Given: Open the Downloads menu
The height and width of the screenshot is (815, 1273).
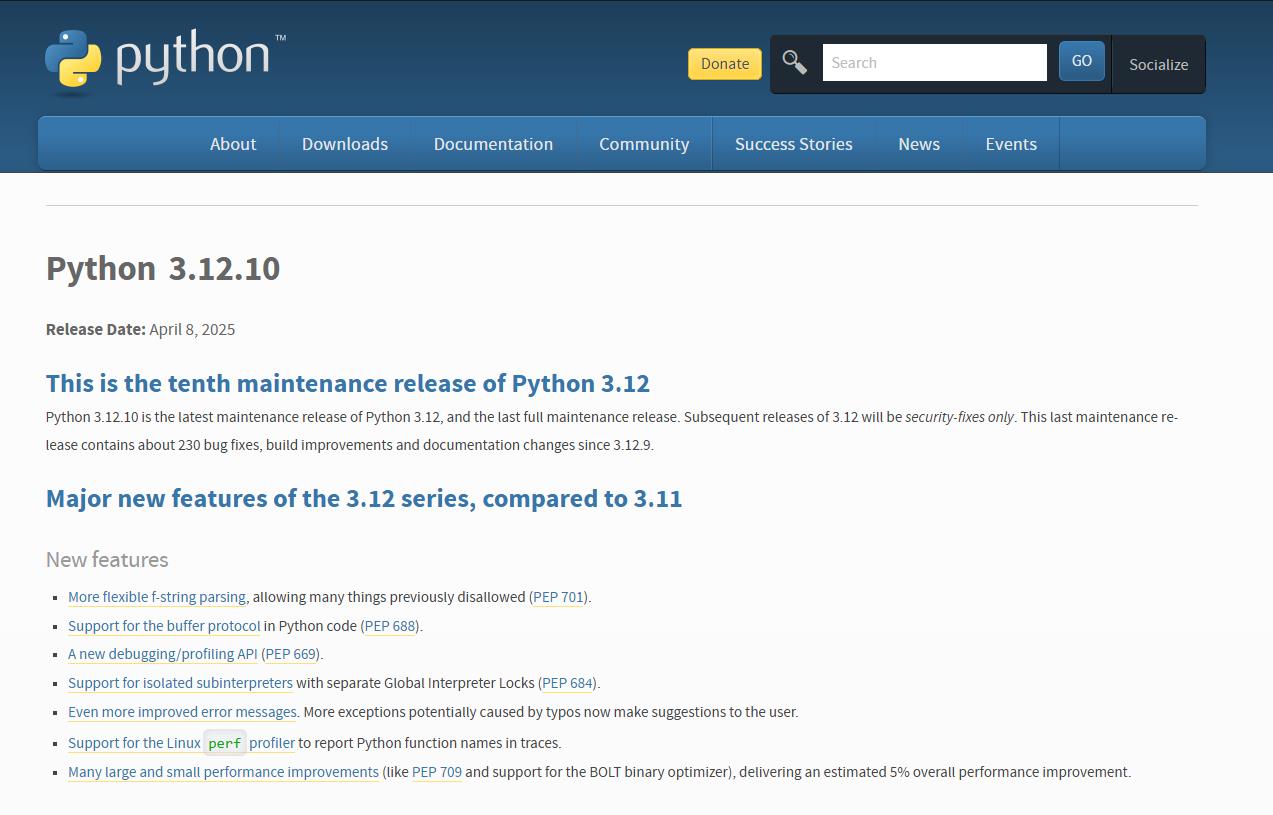Looking at the screenshot, I should [x=345, y=144].
